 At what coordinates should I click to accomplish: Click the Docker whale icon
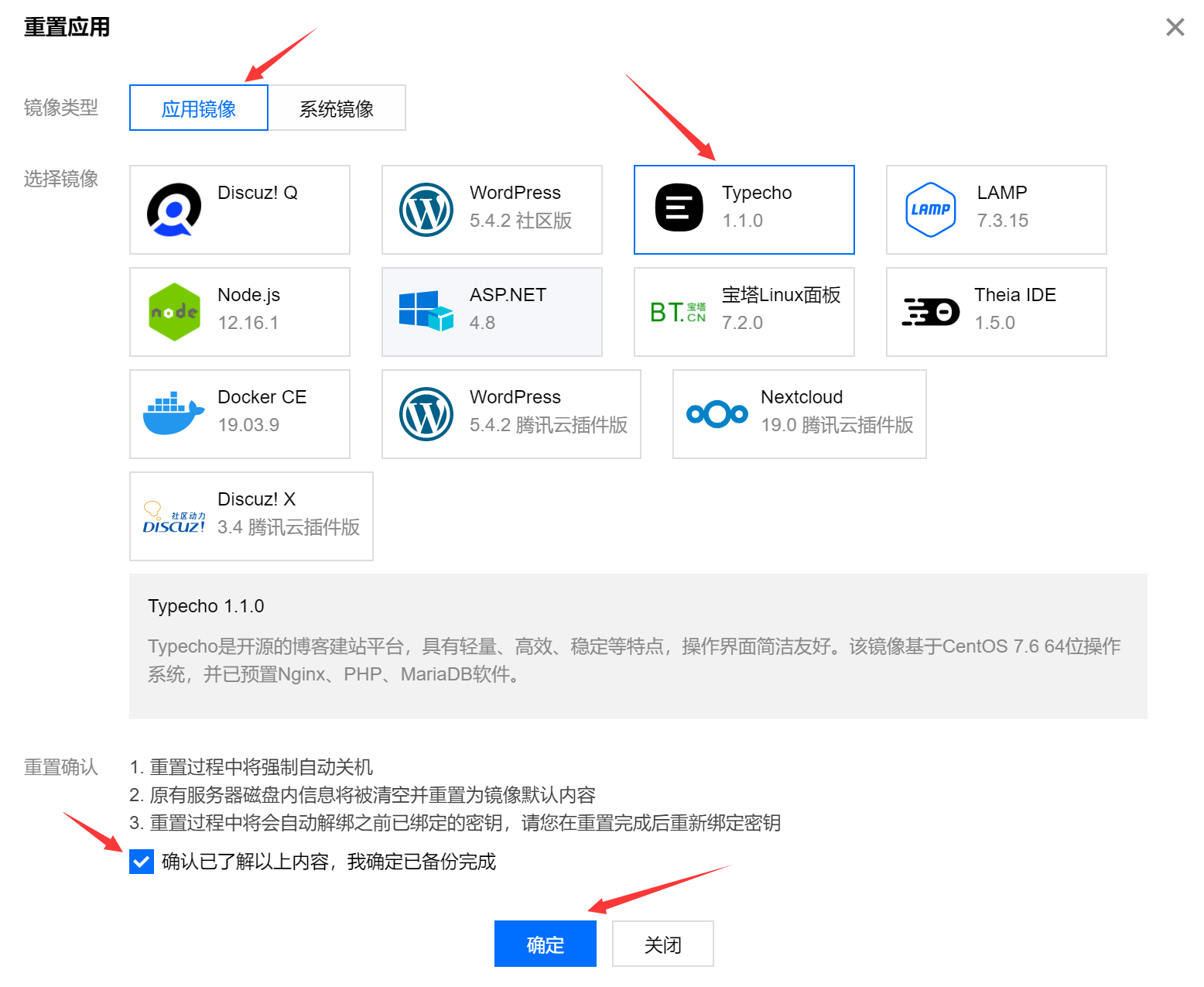[174, 413]
